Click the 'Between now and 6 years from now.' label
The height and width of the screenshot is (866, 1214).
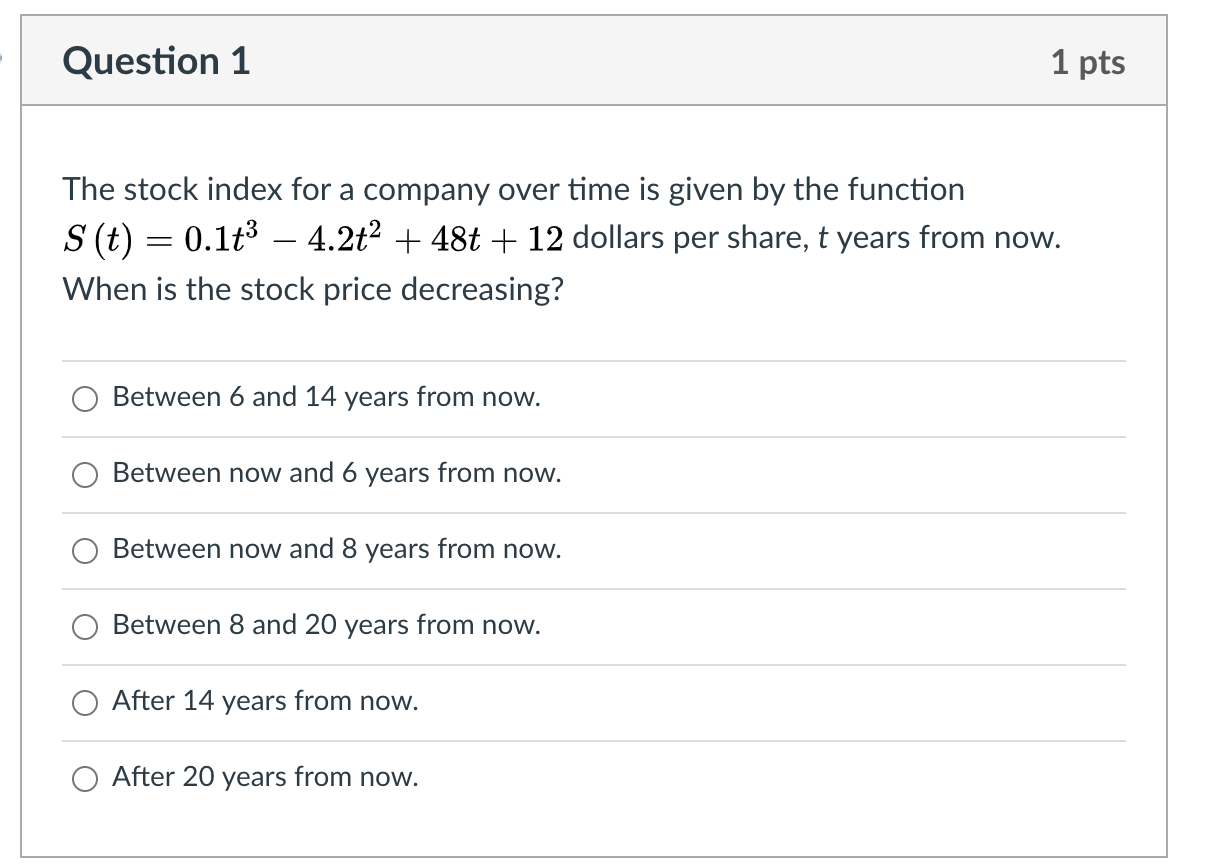tap(337, 473)
